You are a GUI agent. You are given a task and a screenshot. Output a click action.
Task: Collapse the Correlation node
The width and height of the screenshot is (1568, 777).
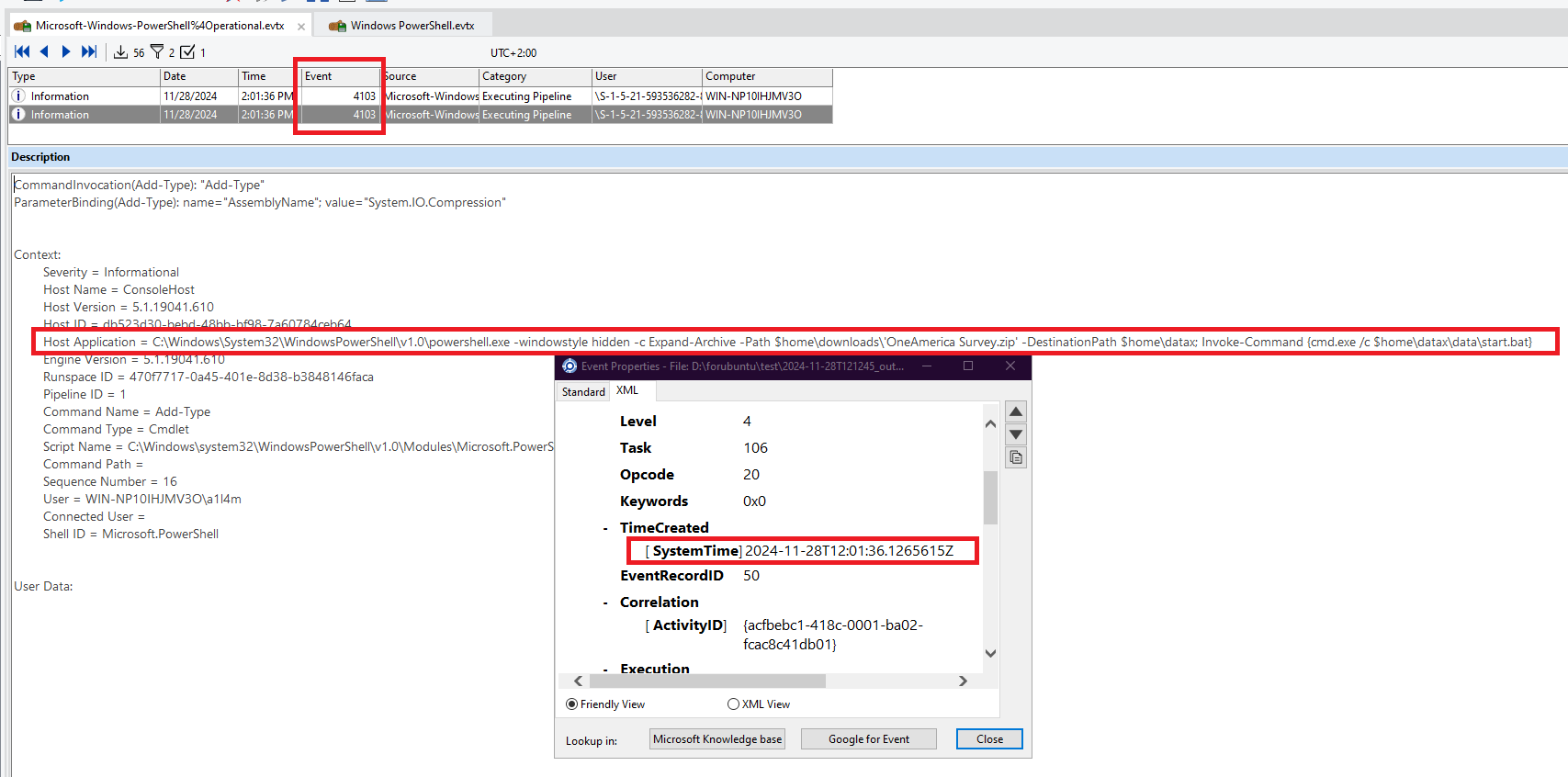pos(605,603)
